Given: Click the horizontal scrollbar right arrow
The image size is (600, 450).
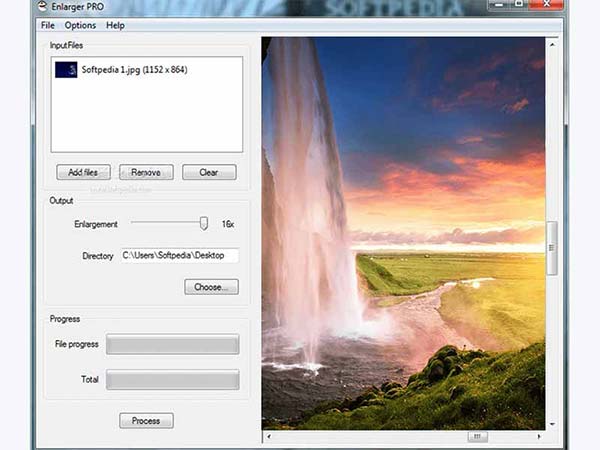Looking at the screenshot, I should tap(539, 436).
